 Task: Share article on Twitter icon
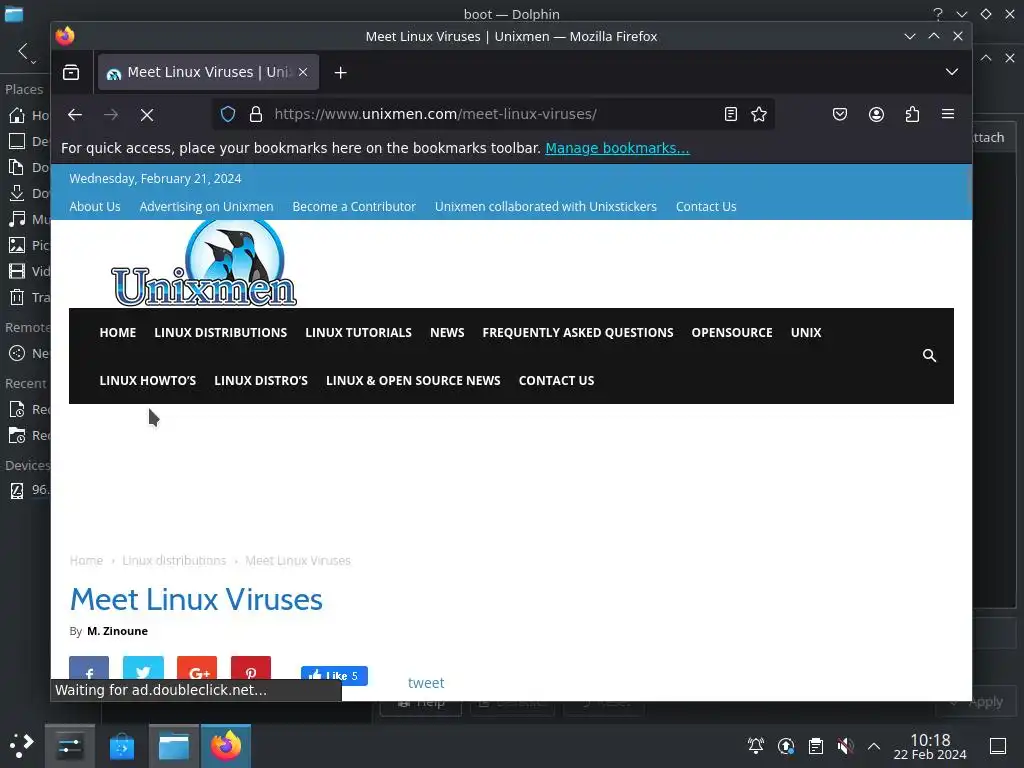pos(143,670)
